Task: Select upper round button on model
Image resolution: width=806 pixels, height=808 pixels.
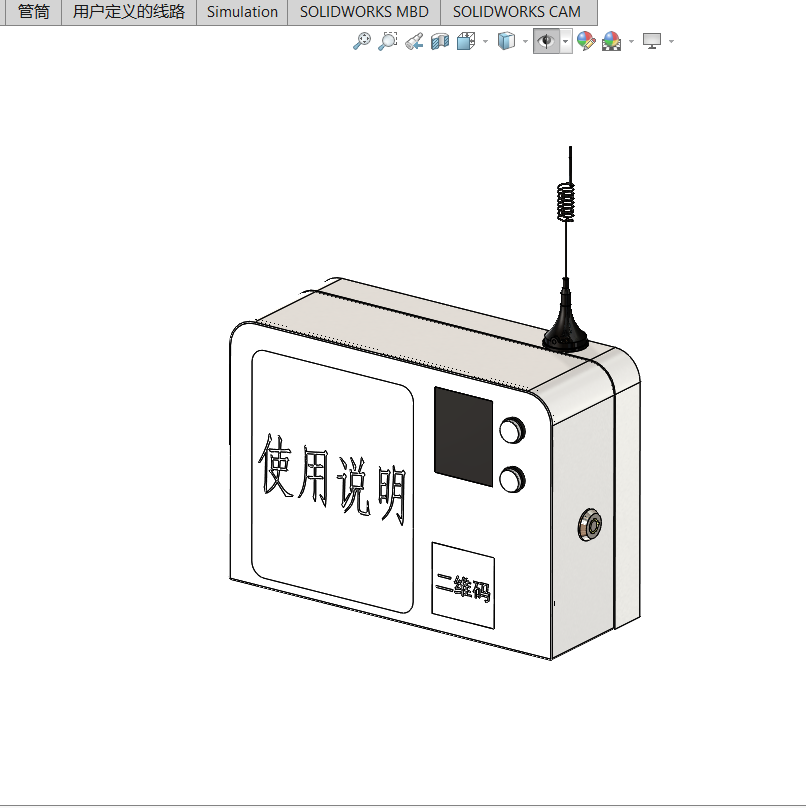Action: tap(512, 430)
